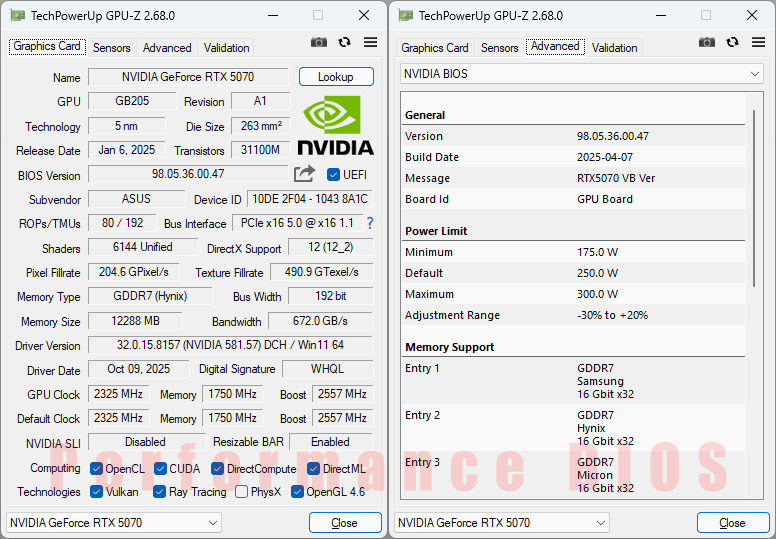Viewport: 776px width, 539px height.
Task: Expand the NVIDIA BIOS dropdown
Action: click(x=582, y=74)
